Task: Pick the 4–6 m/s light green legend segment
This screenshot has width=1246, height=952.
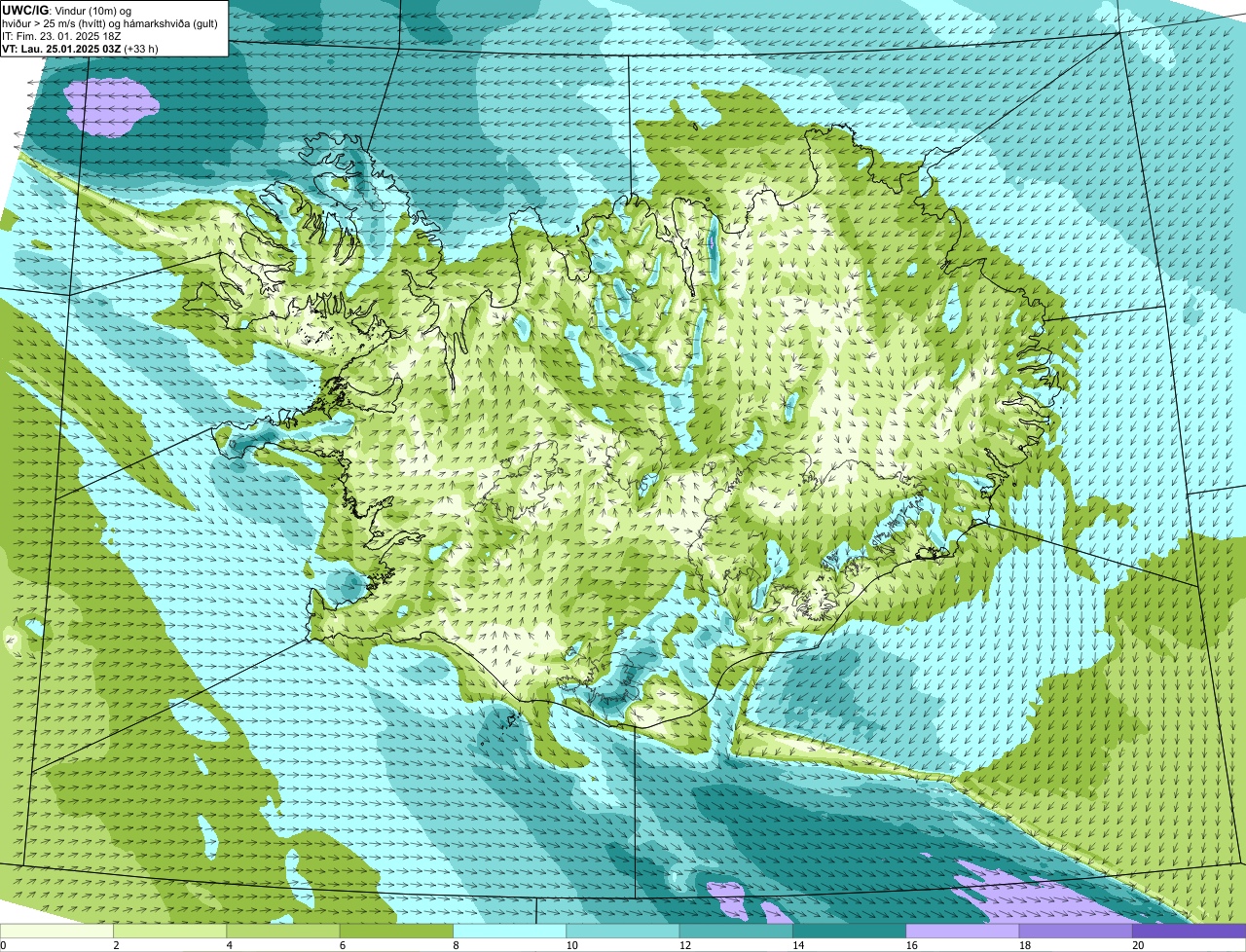Action: point(283,931)
